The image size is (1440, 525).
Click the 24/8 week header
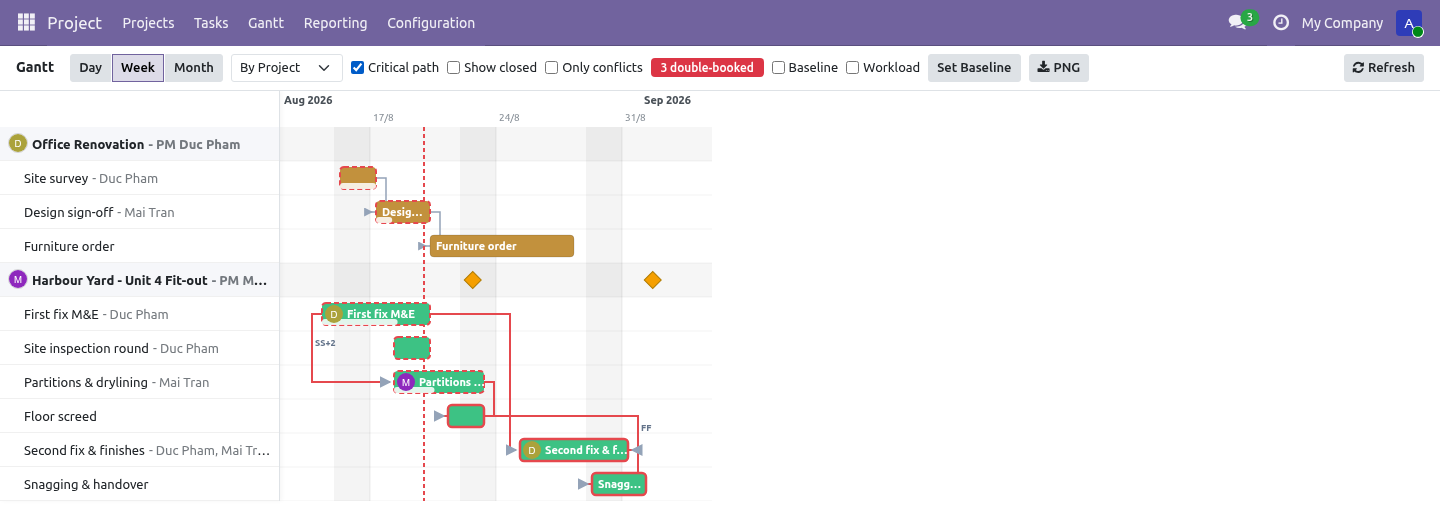[509, 118]
